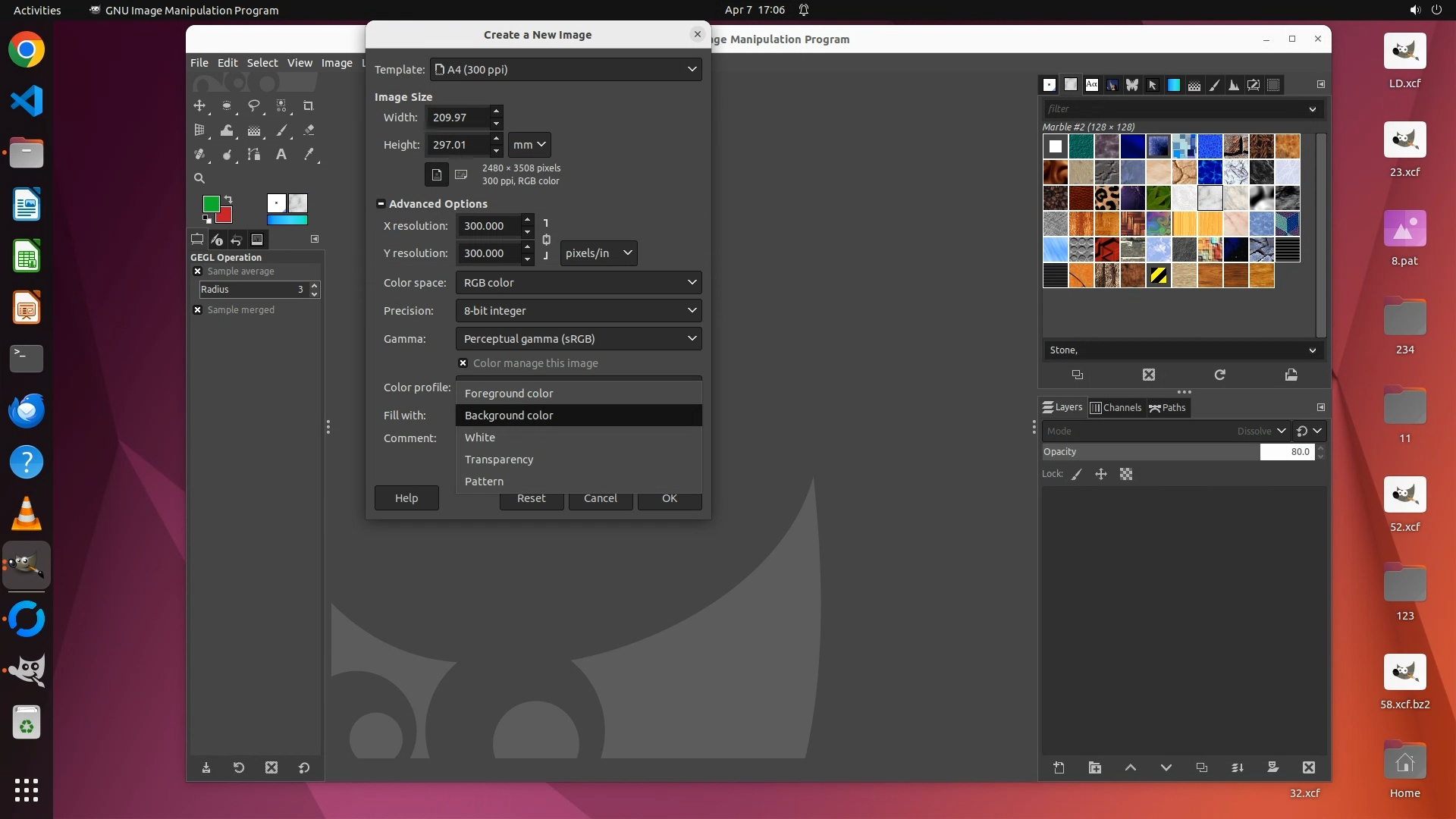The image size is (1456, 819).
Task: Click the green foreground color swatch
Action: (x=211, y=203)
